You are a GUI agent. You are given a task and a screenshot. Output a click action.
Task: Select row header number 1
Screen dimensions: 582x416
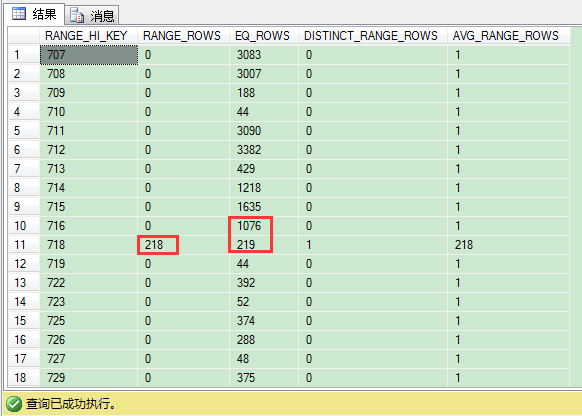tap(24, 55)
